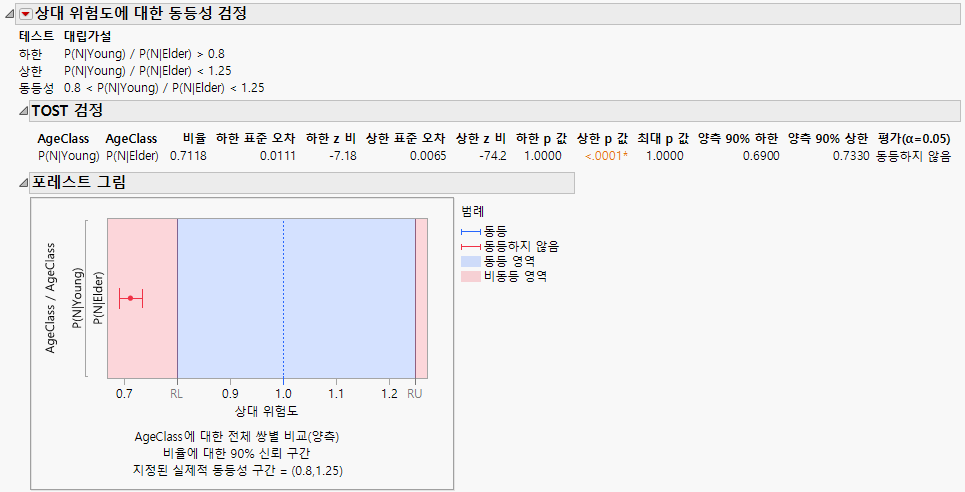Select the 동등 영역 blue legend swatch
Viewport: 965px width, 492px height.
point(471,261)
